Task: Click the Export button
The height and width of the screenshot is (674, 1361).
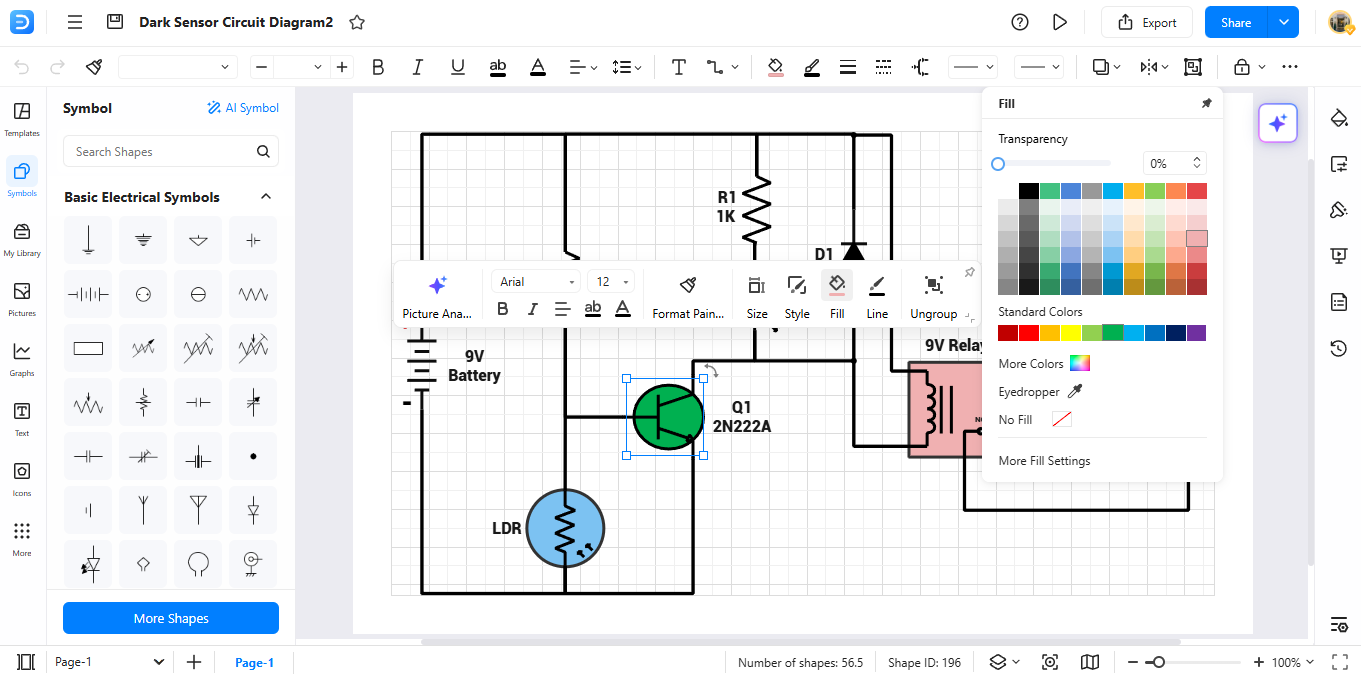Action: click(1147, 22)
